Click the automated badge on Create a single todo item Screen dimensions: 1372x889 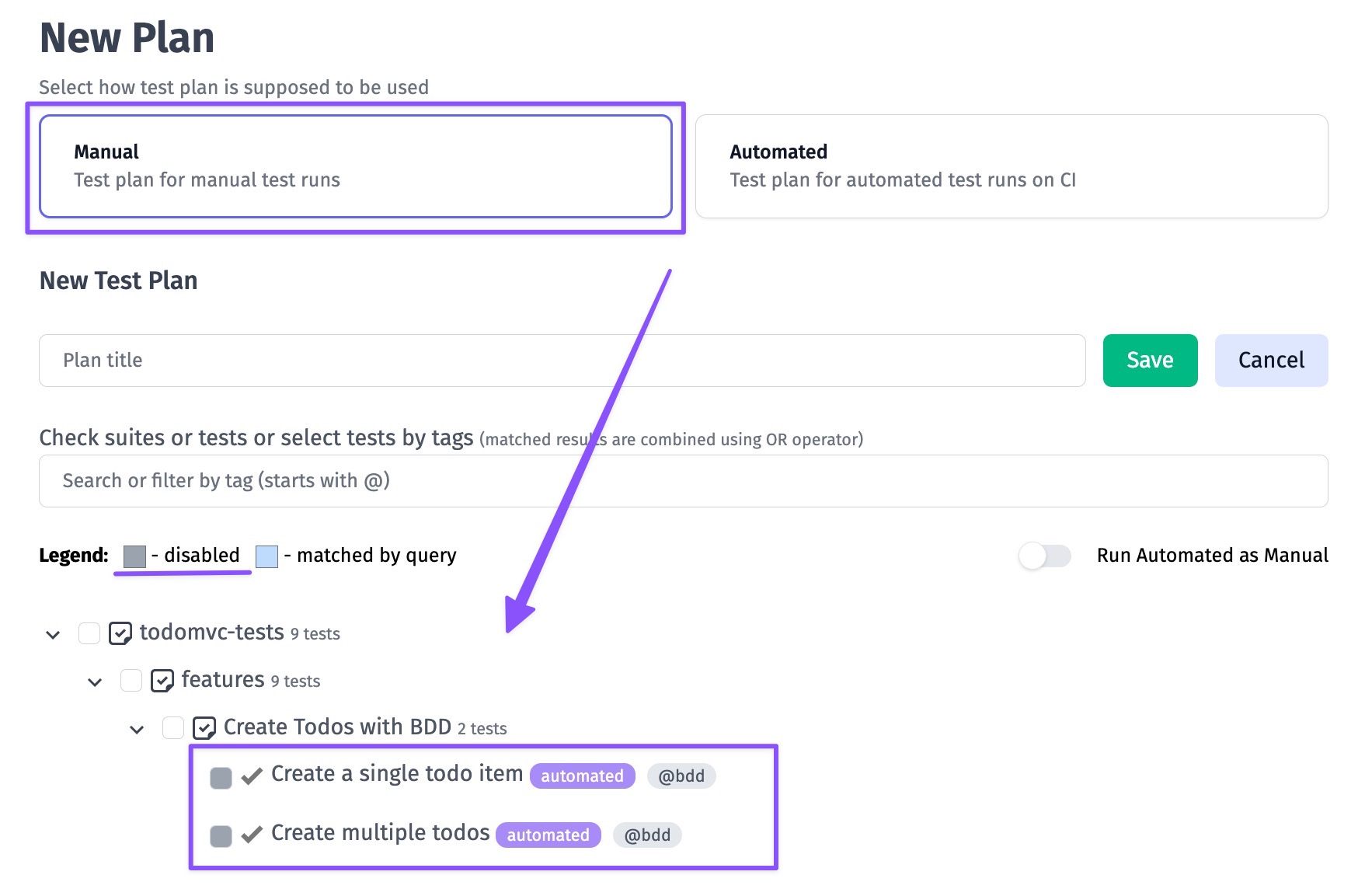tap(582, 776)
